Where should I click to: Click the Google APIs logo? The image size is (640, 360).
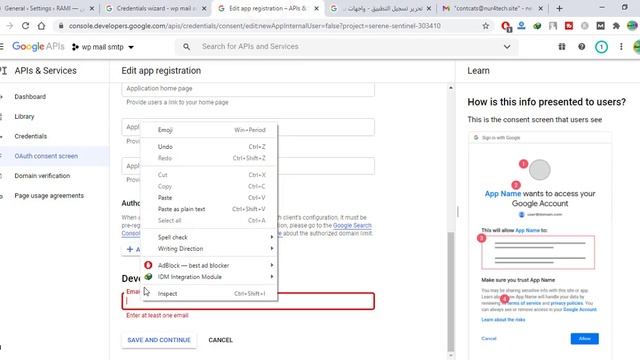[38, 47]
